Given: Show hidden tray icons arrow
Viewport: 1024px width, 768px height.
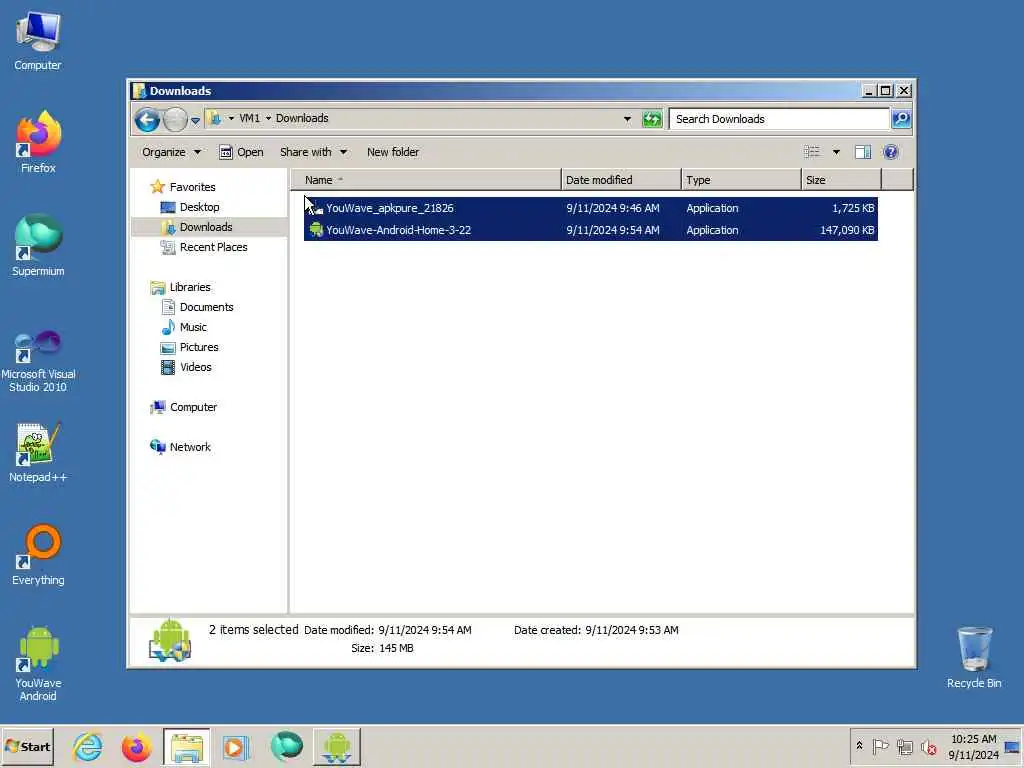Looking at the screenshot, I should 859,746.
